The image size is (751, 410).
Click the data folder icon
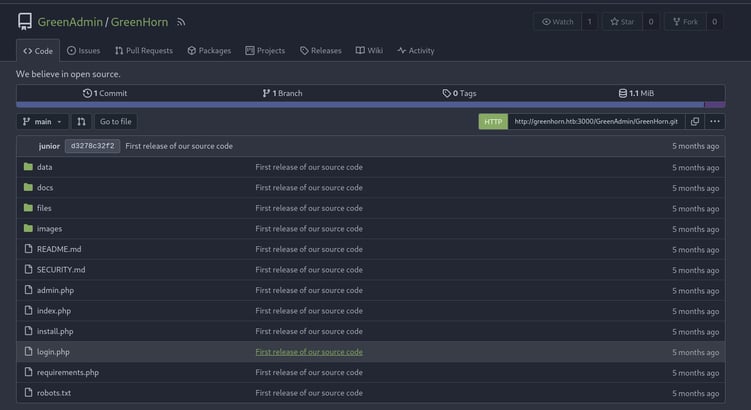click(x=28, y=167)
